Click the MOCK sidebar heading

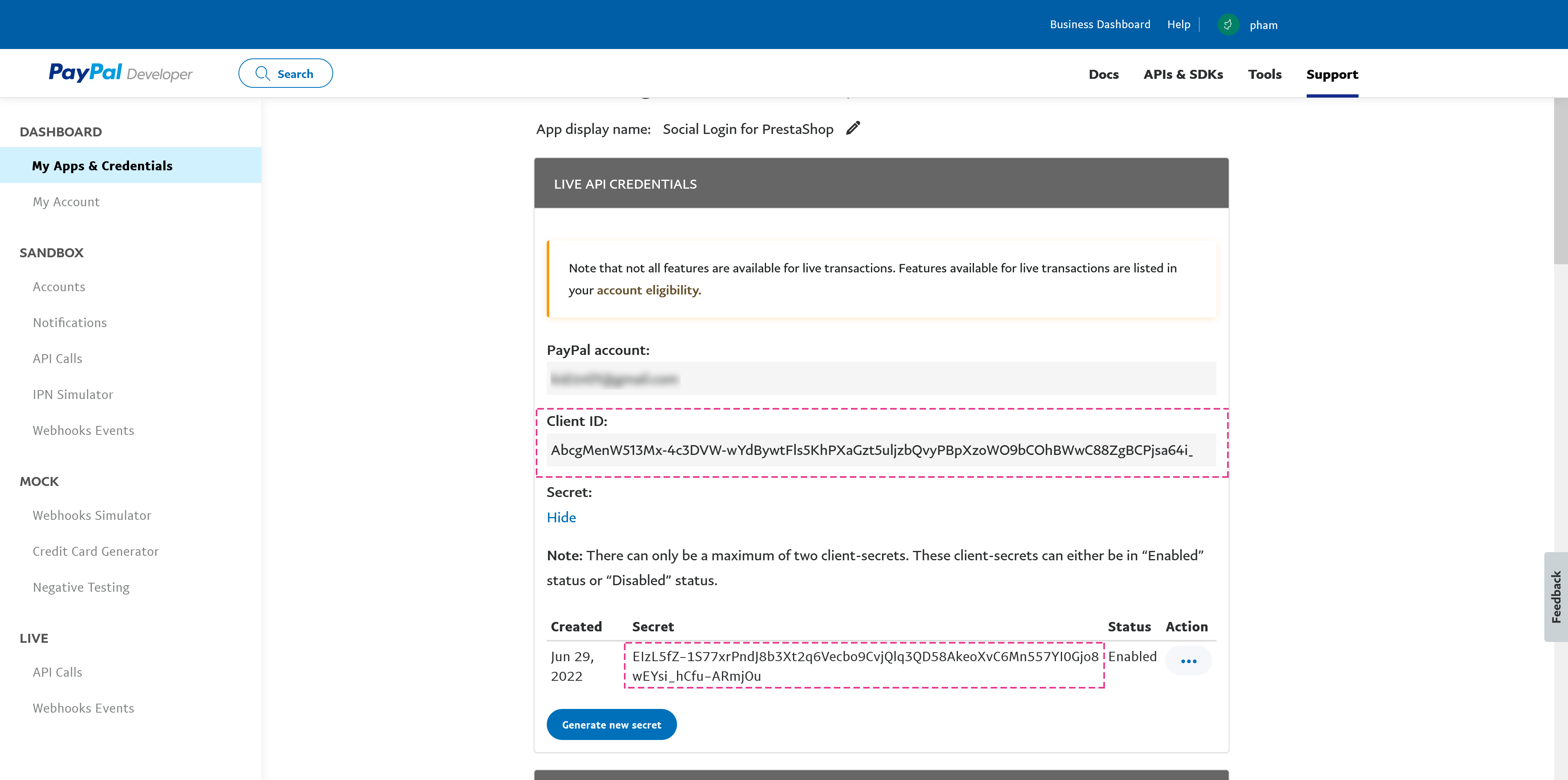39,481
